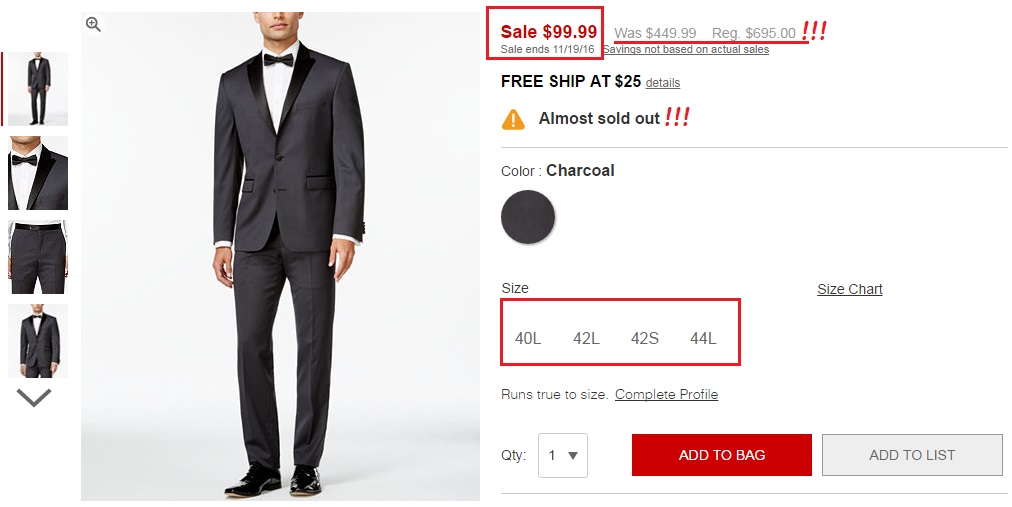The image size is (1012, 507).
Task: Click the Add to List button
Action: (x=911, y=455)
